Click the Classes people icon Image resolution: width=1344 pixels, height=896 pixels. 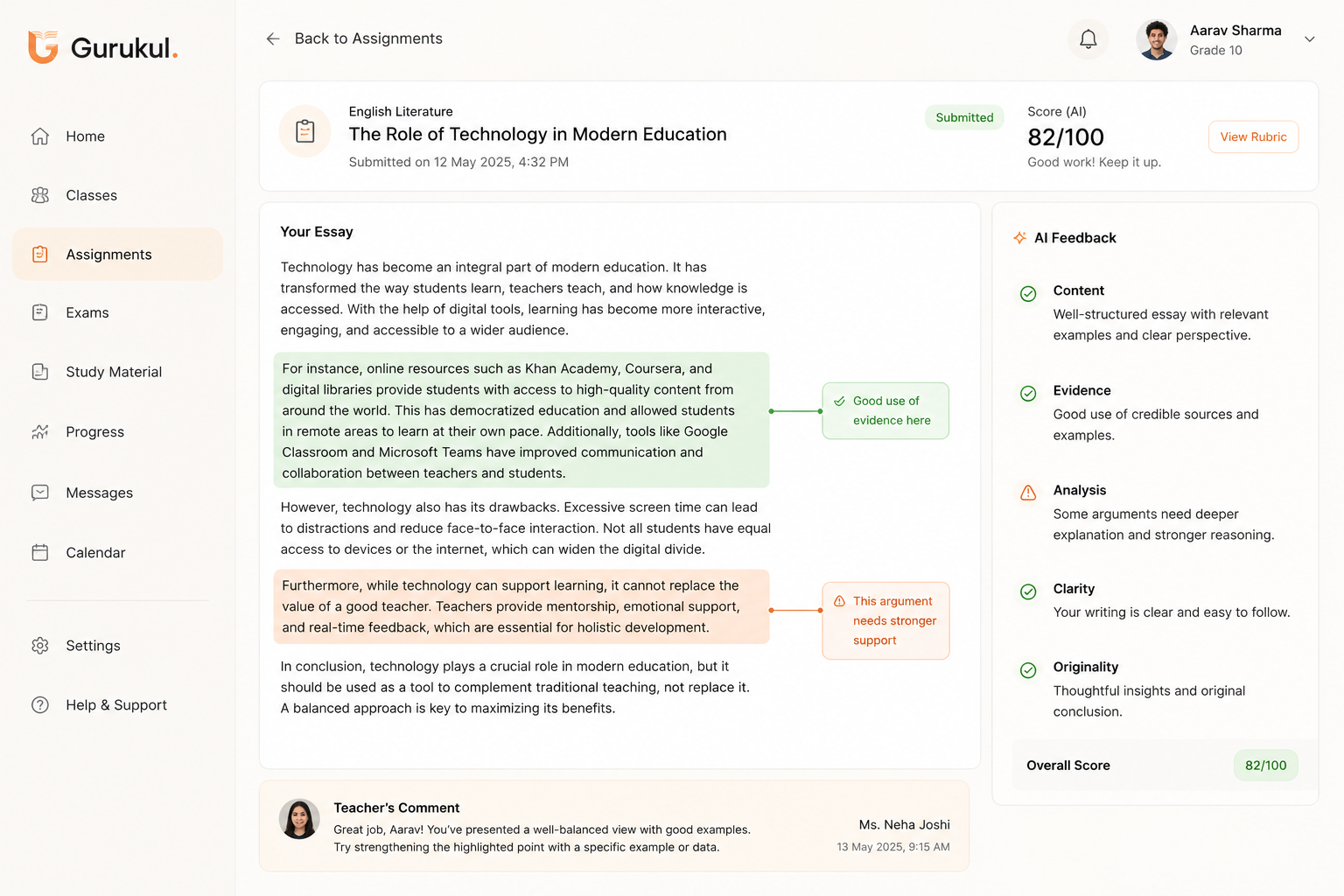click(x=40, y=195)
